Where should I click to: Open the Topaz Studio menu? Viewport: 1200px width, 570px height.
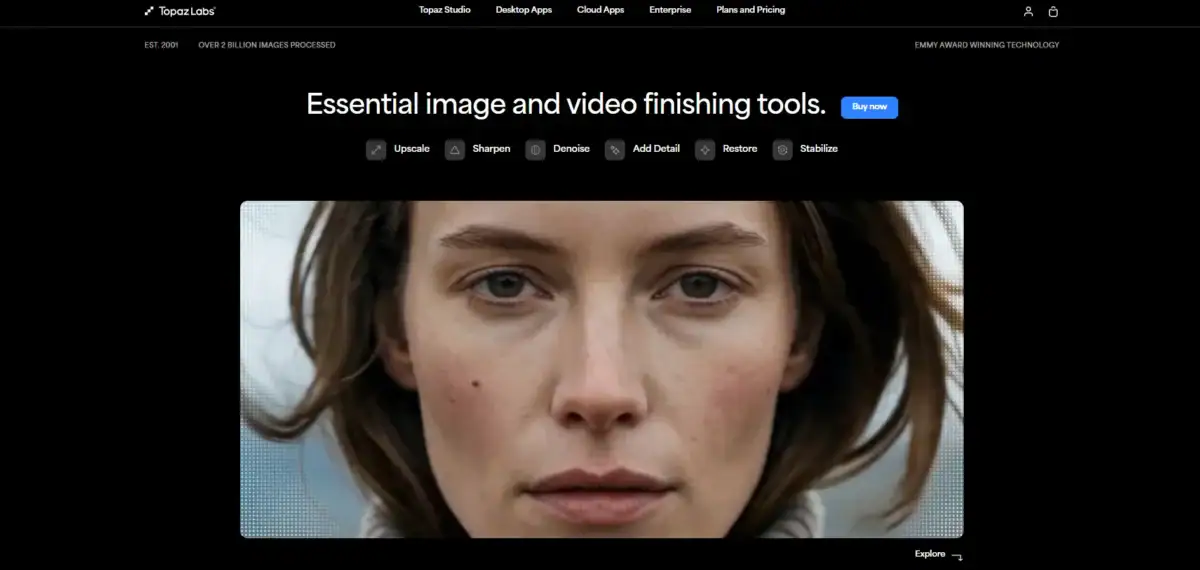445,10
